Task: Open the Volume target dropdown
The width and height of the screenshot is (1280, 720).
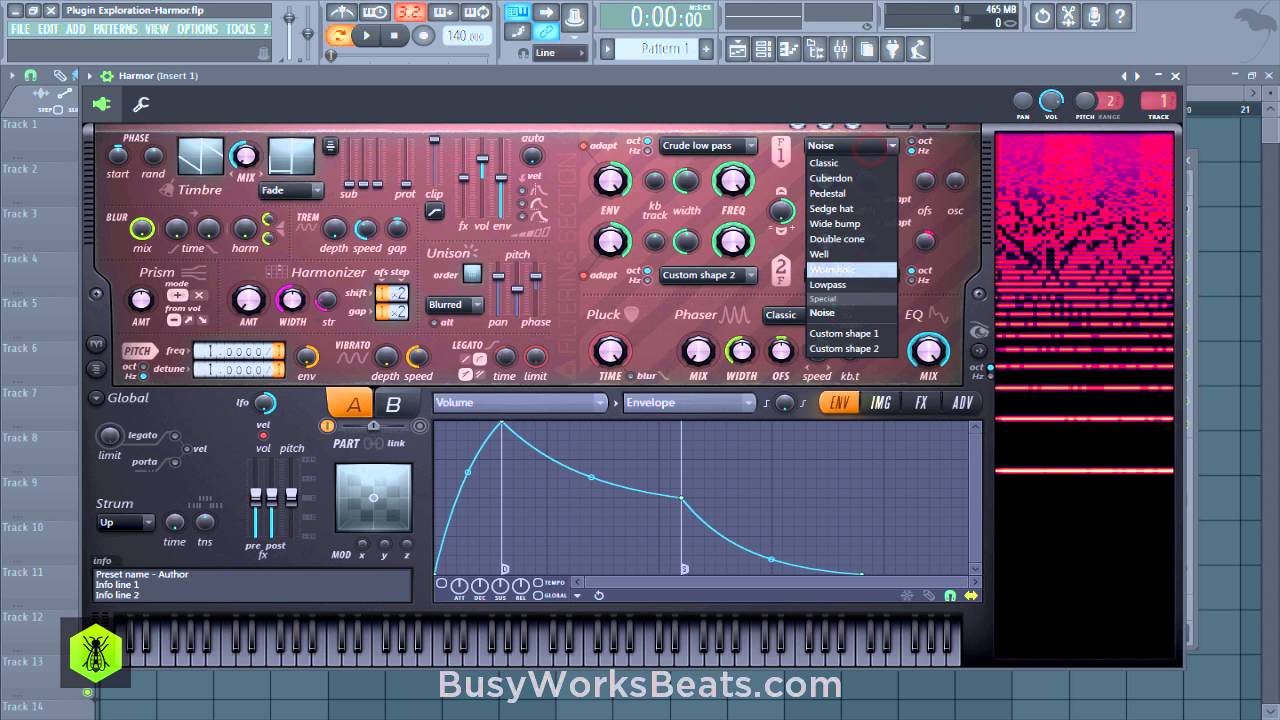Action: click(x=519, y=403)
